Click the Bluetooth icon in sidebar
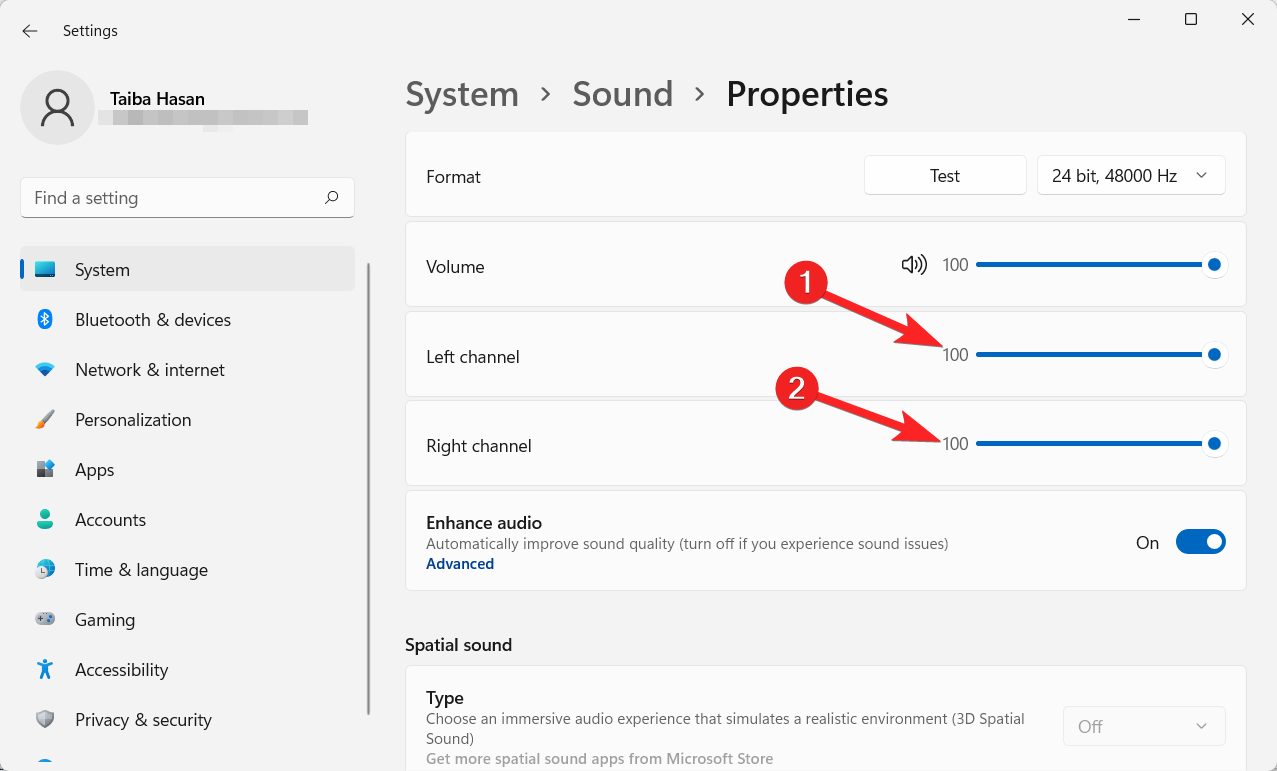This screenshot has height=771, width=1277. 45,320
